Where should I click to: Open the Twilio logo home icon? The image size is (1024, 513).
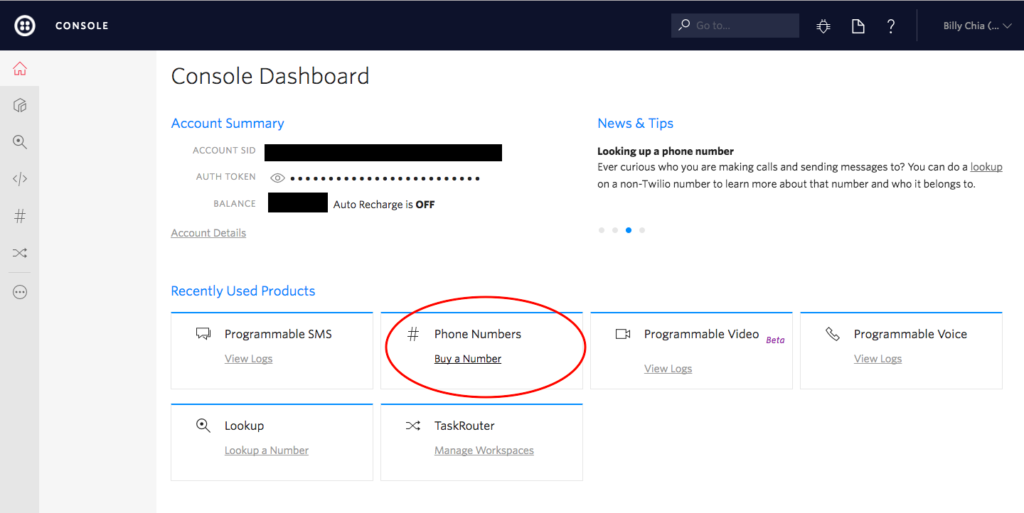click(25, 25)
